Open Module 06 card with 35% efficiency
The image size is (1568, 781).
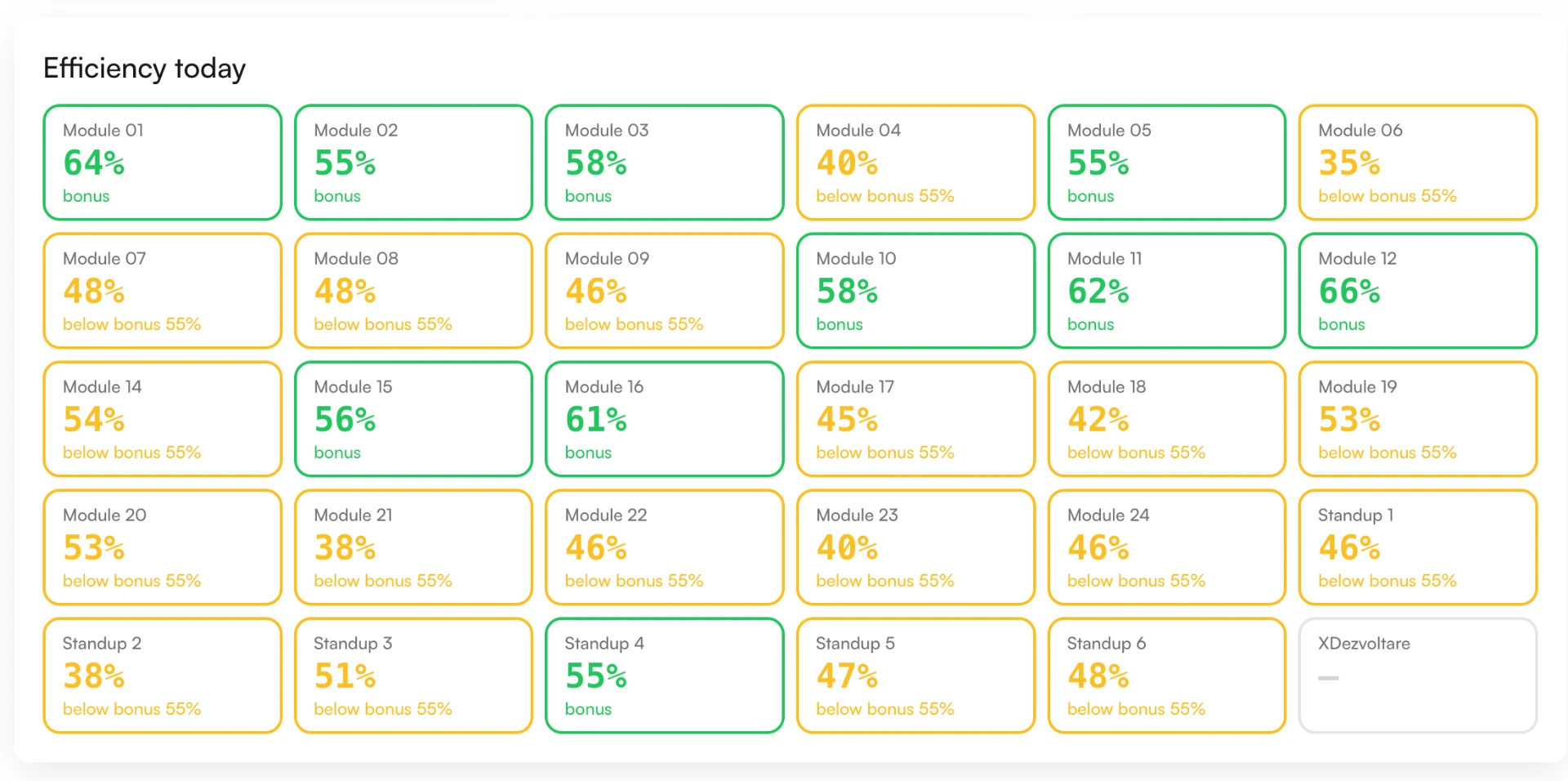1418,163
